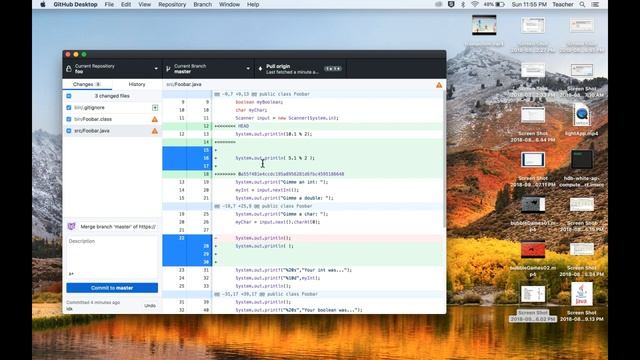This screenshot has height=360, width=640.
Task: Click the conflict warning icon for bin/Foobar.class
Action: pyautogui.click(x=155, y=119)
